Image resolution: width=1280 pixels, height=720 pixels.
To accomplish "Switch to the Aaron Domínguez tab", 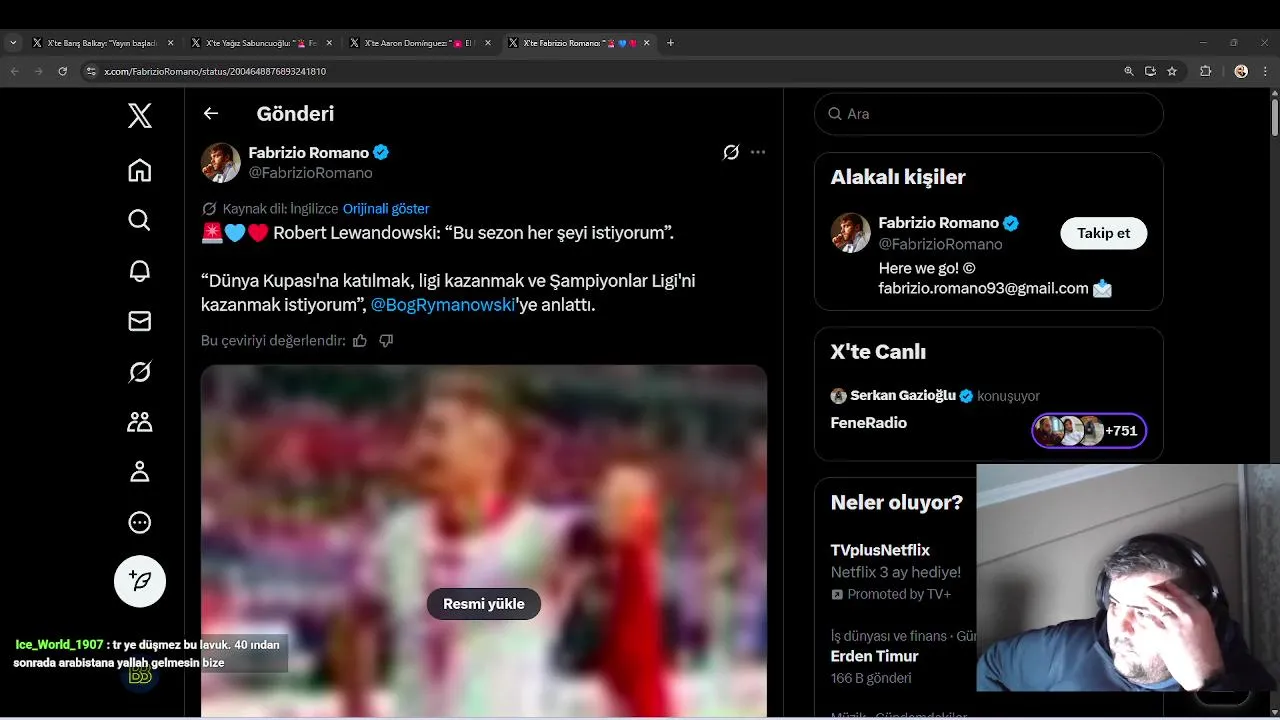I will pyautogui.click(x=418, y=43).
